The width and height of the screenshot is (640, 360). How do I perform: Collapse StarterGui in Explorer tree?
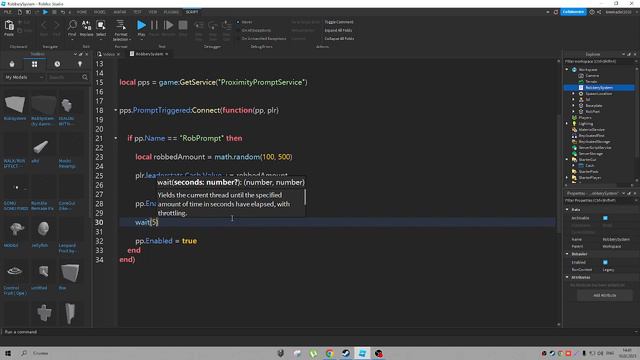567,159
